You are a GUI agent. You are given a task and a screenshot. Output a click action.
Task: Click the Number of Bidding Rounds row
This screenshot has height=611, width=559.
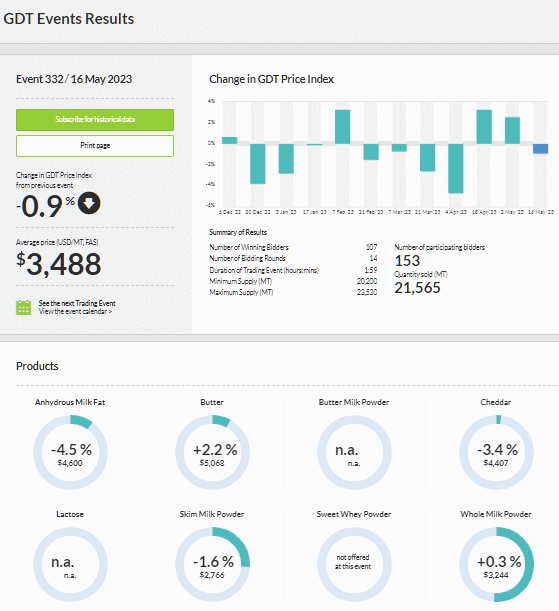pos(293,258)
